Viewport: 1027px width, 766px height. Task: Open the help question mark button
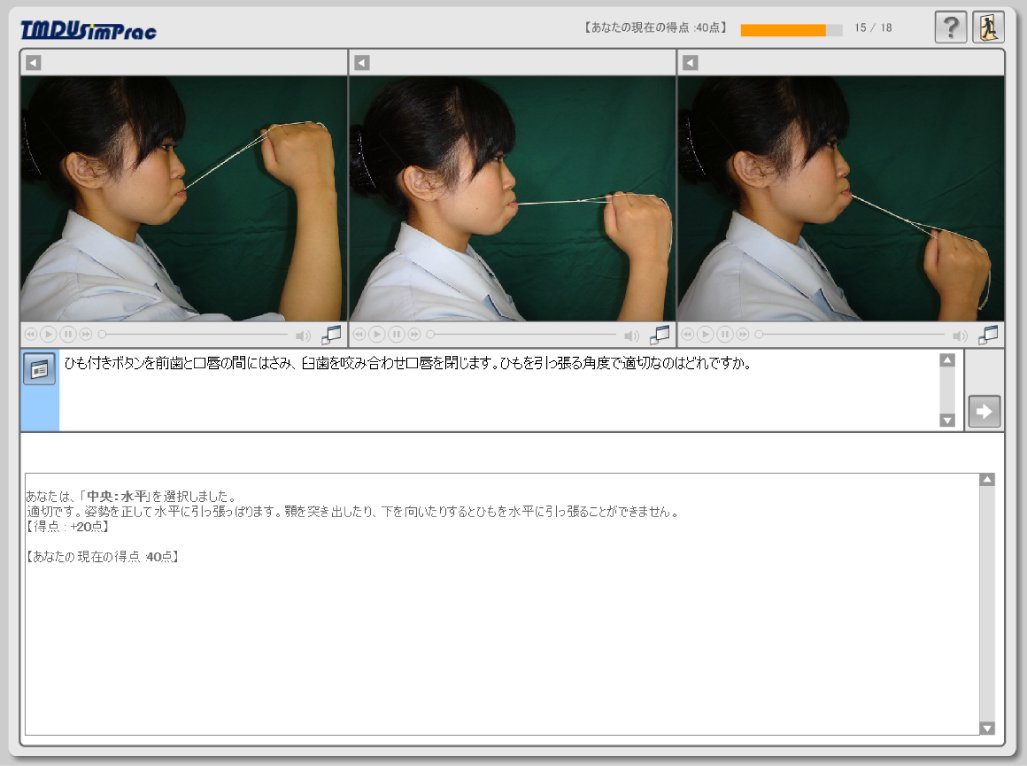[950, 27]
